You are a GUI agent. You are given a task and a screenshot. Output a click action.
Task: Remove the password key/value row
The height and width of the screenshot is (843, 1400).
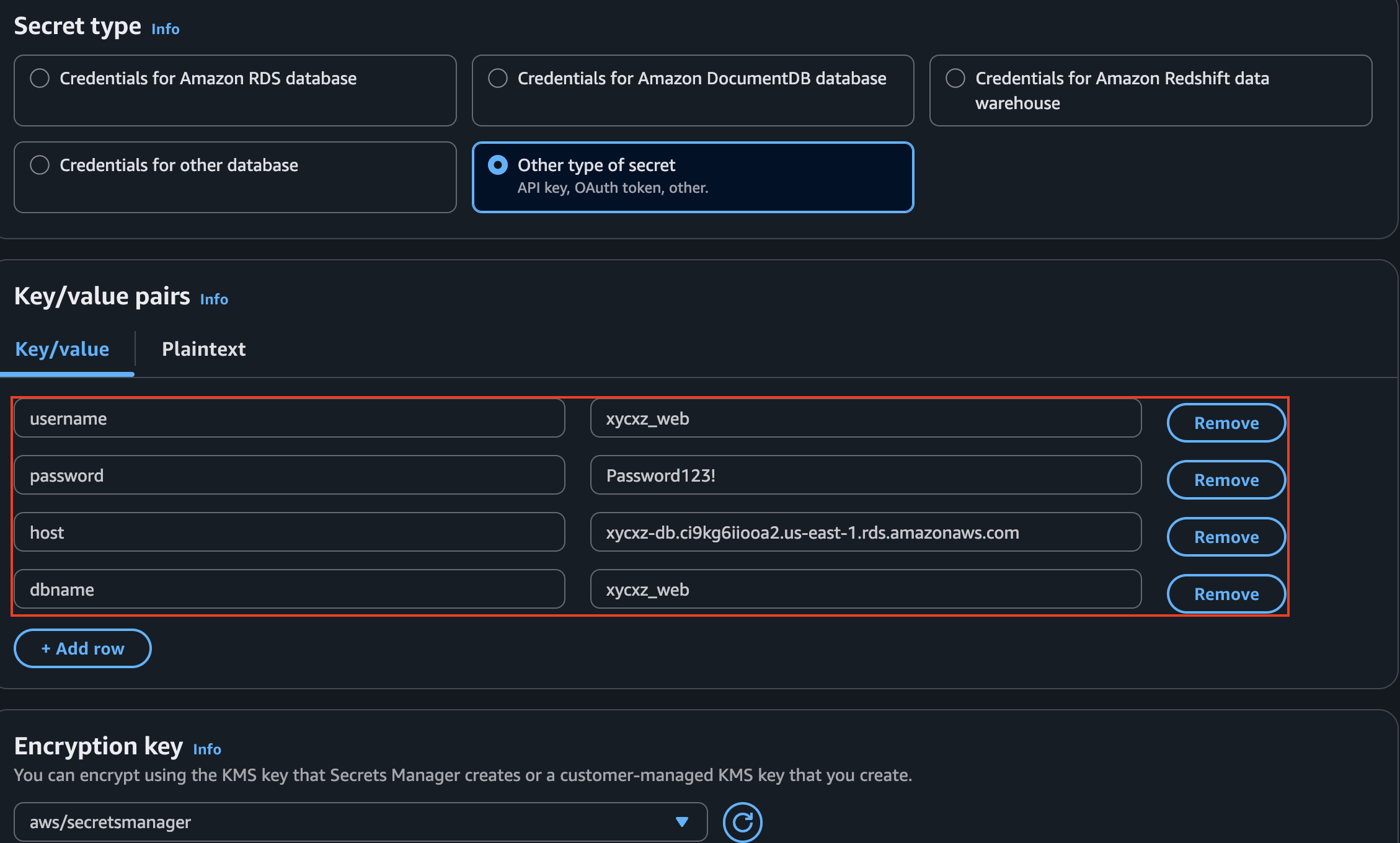click(1226, 480)
